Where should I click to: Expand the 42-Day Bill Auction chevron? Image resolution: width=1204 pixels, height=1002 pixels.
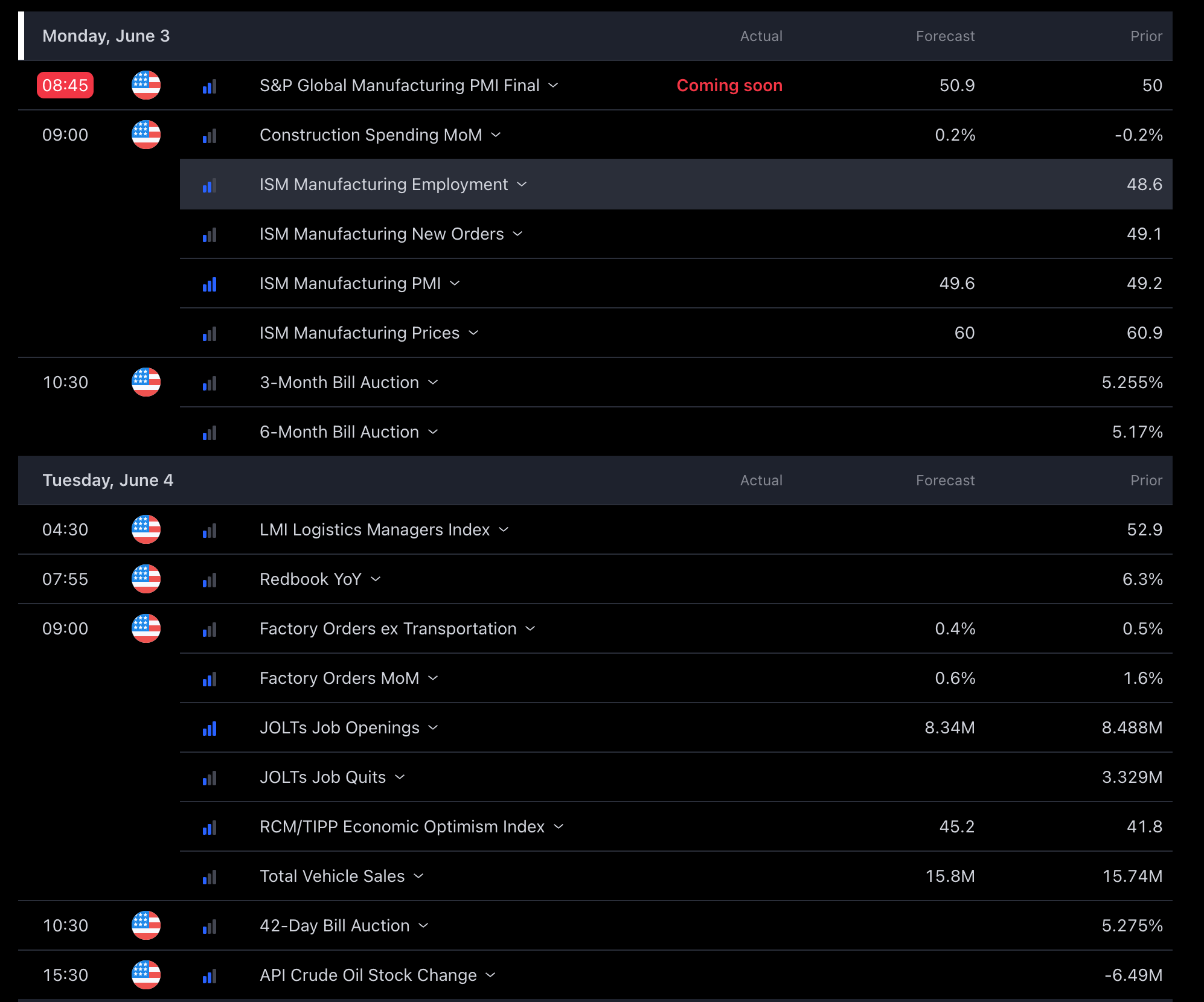click(423, 926)
